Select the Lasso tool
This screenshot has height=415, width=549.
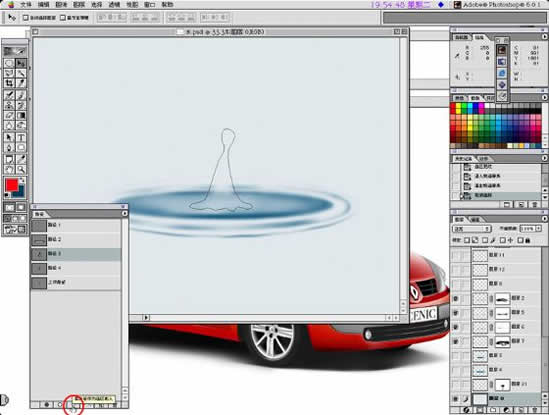(9, 73)
